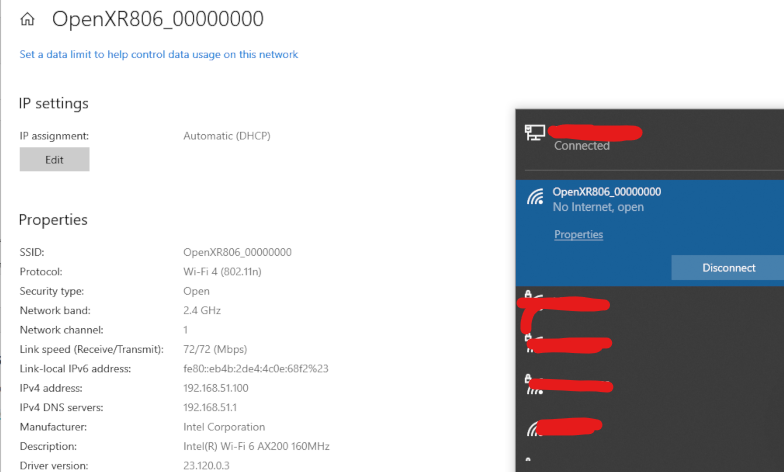The height and width of the screenshot is (472, 784).
Task: Select description Intel(R) Wi-Fi 6 AX200 160MHz
Action: pyautogui.click(x=256, y=446)
